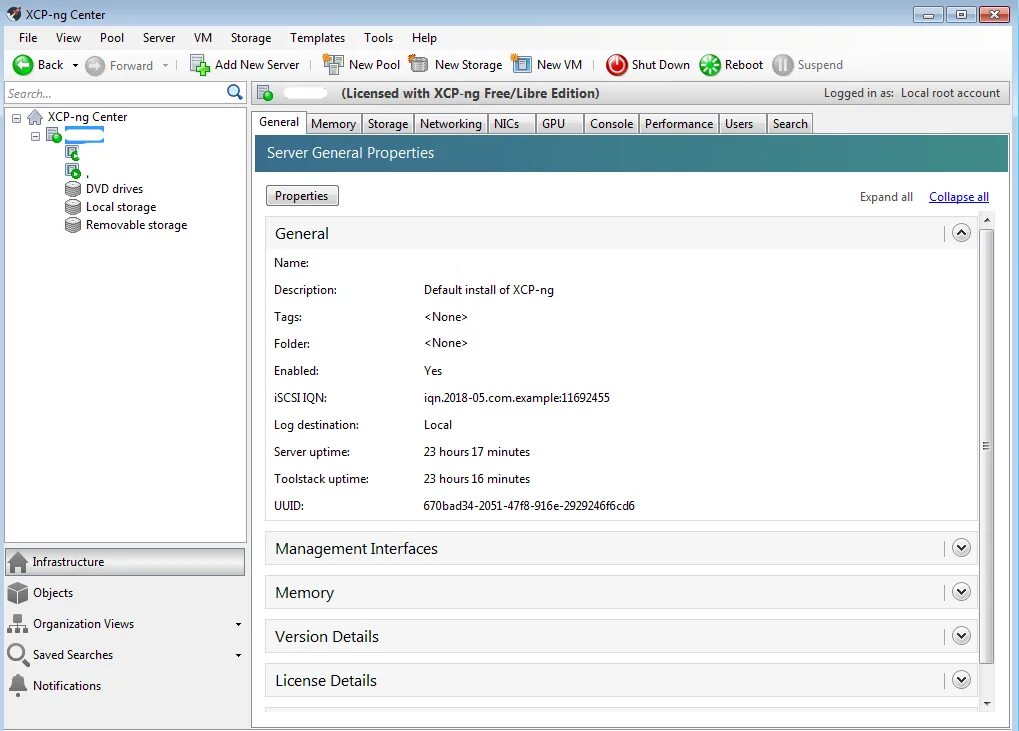Viewport: 1019px width, 731px height.
Task: Select the Local storage disk icon
Action: tap(73, 207)
